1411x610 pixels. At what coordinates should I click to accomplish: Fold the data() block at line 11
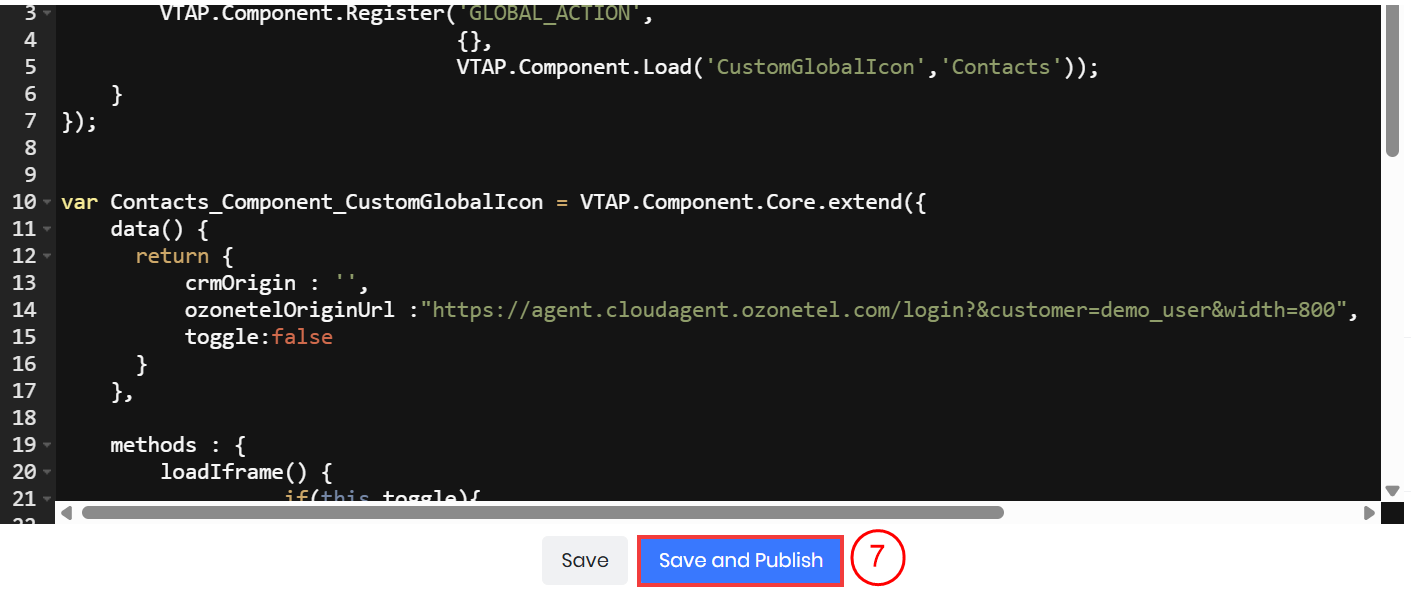coord(48,230)
